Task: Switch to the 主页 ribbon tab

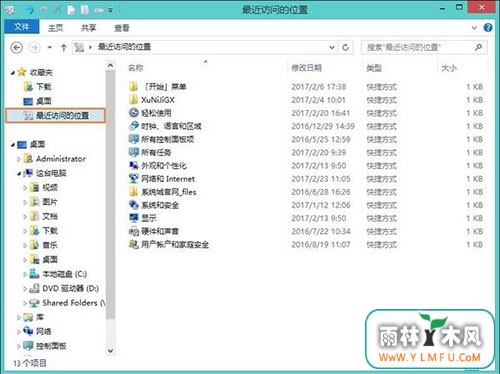Action: coord(56,28)
